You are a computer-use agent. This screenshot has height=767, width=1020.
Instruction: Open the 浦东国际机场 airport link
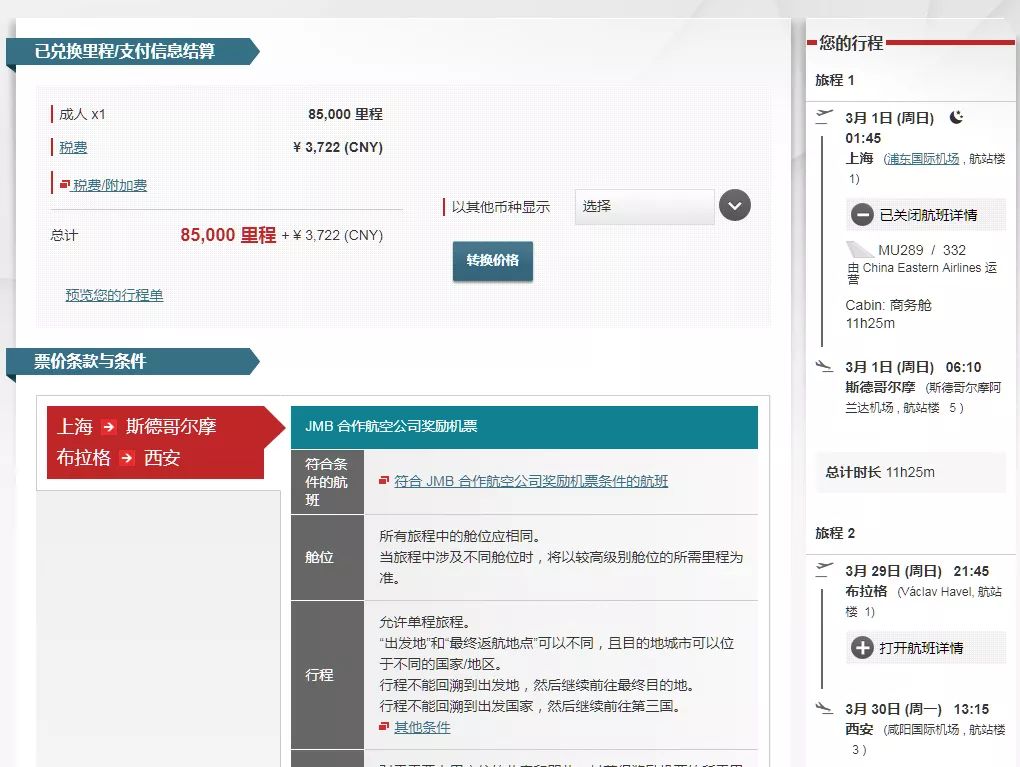click(x=921, y=159)
